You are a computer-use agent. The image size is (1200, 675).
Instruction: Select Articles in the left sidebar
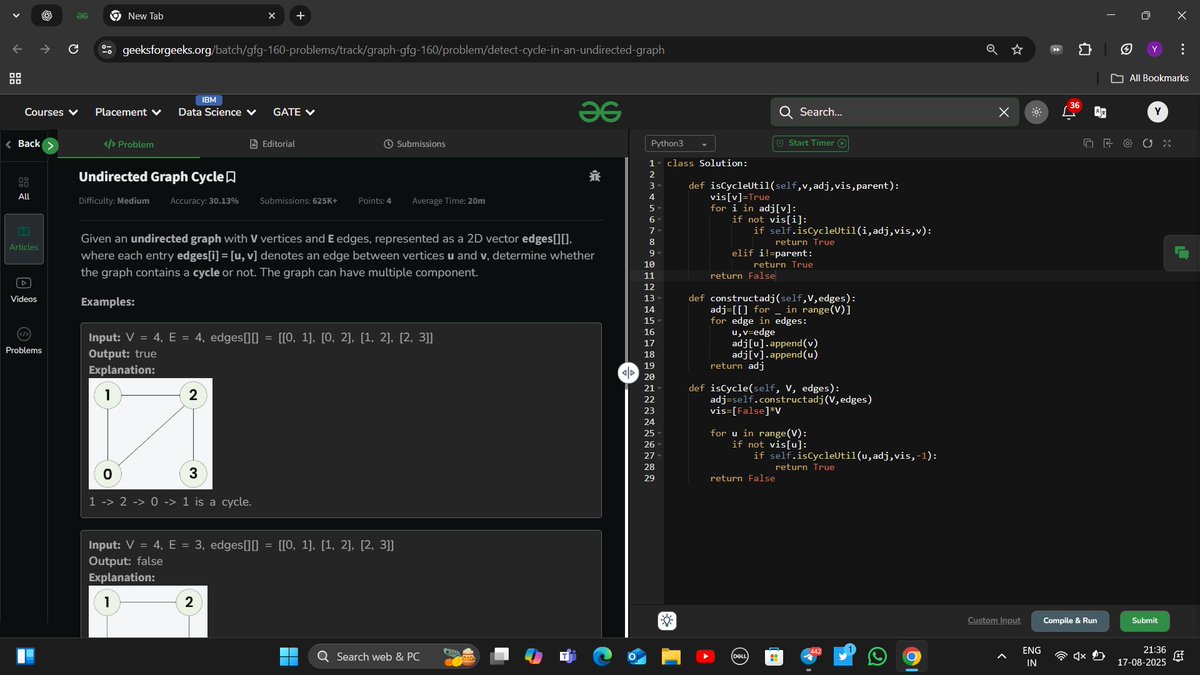(x=24, y=239)
